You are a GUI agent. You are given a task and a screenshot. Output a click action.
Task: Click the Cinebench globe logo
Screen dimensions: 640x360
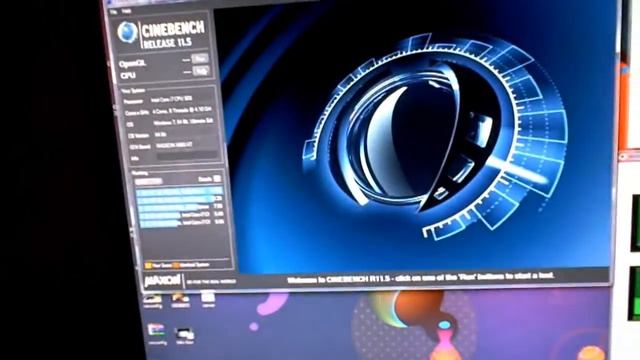coord(127,33)
